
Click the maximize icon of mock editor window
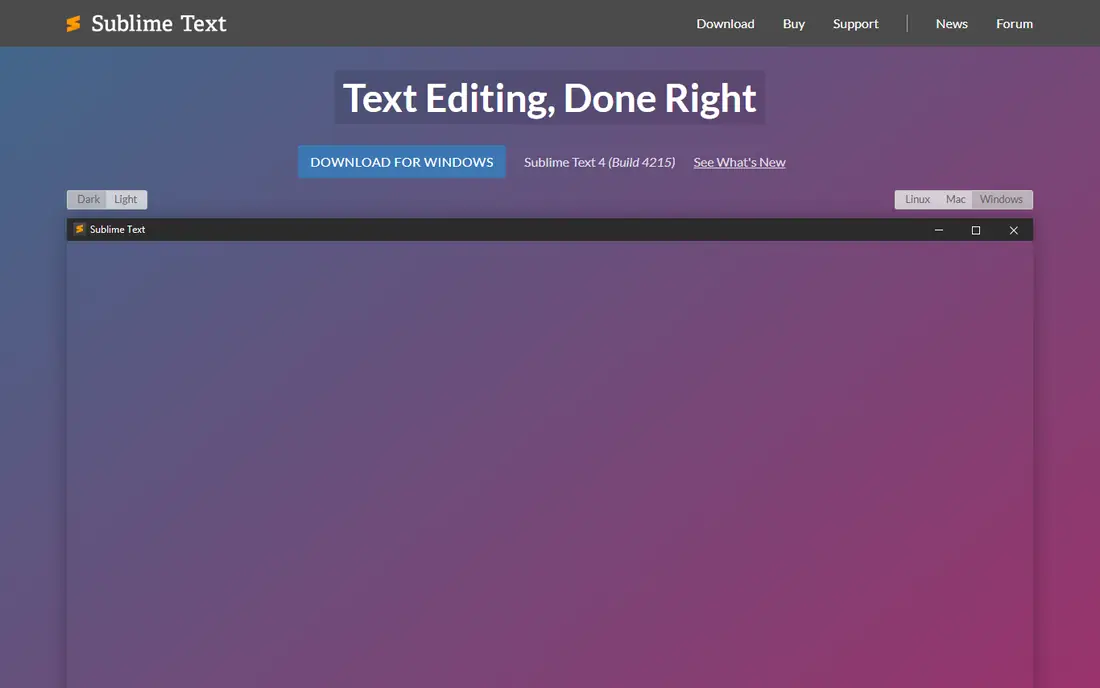pos(976,230)
